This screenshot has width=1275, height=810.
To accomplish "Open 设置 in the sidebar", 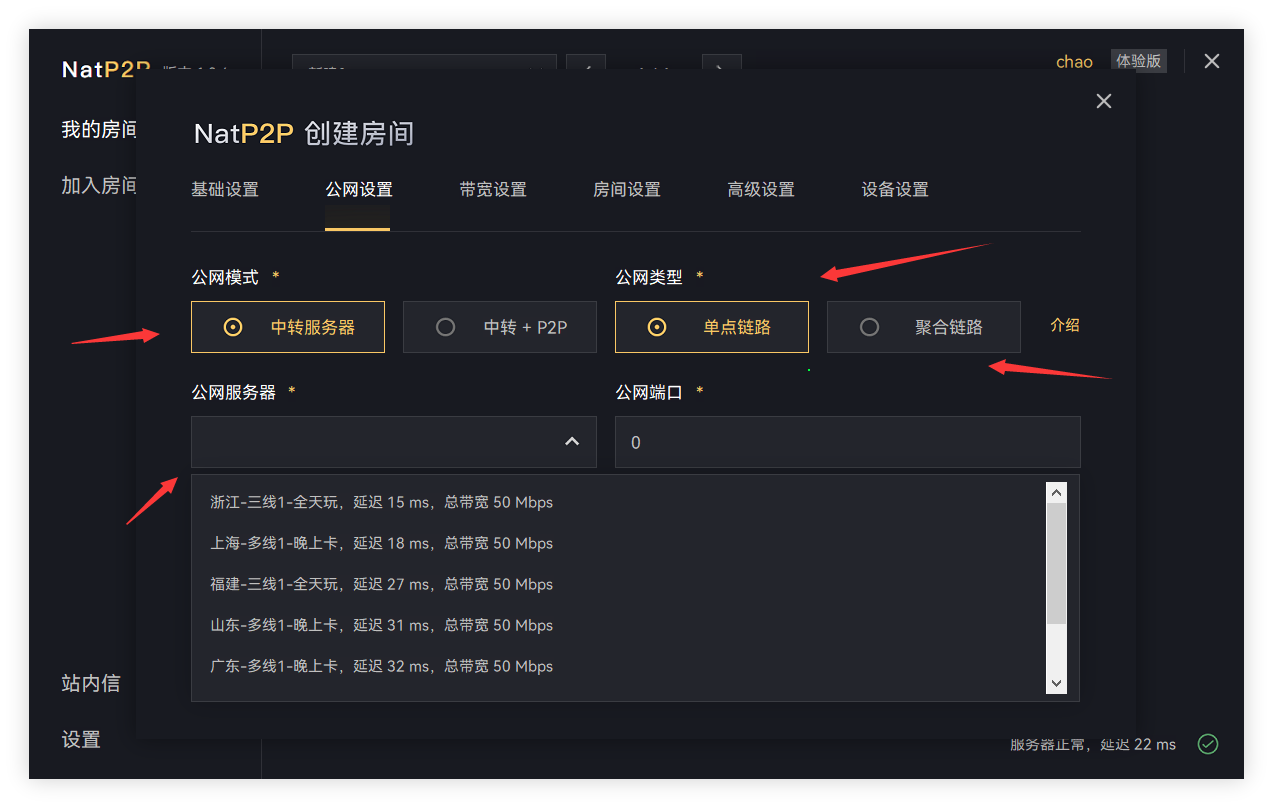I will [81, 739].
